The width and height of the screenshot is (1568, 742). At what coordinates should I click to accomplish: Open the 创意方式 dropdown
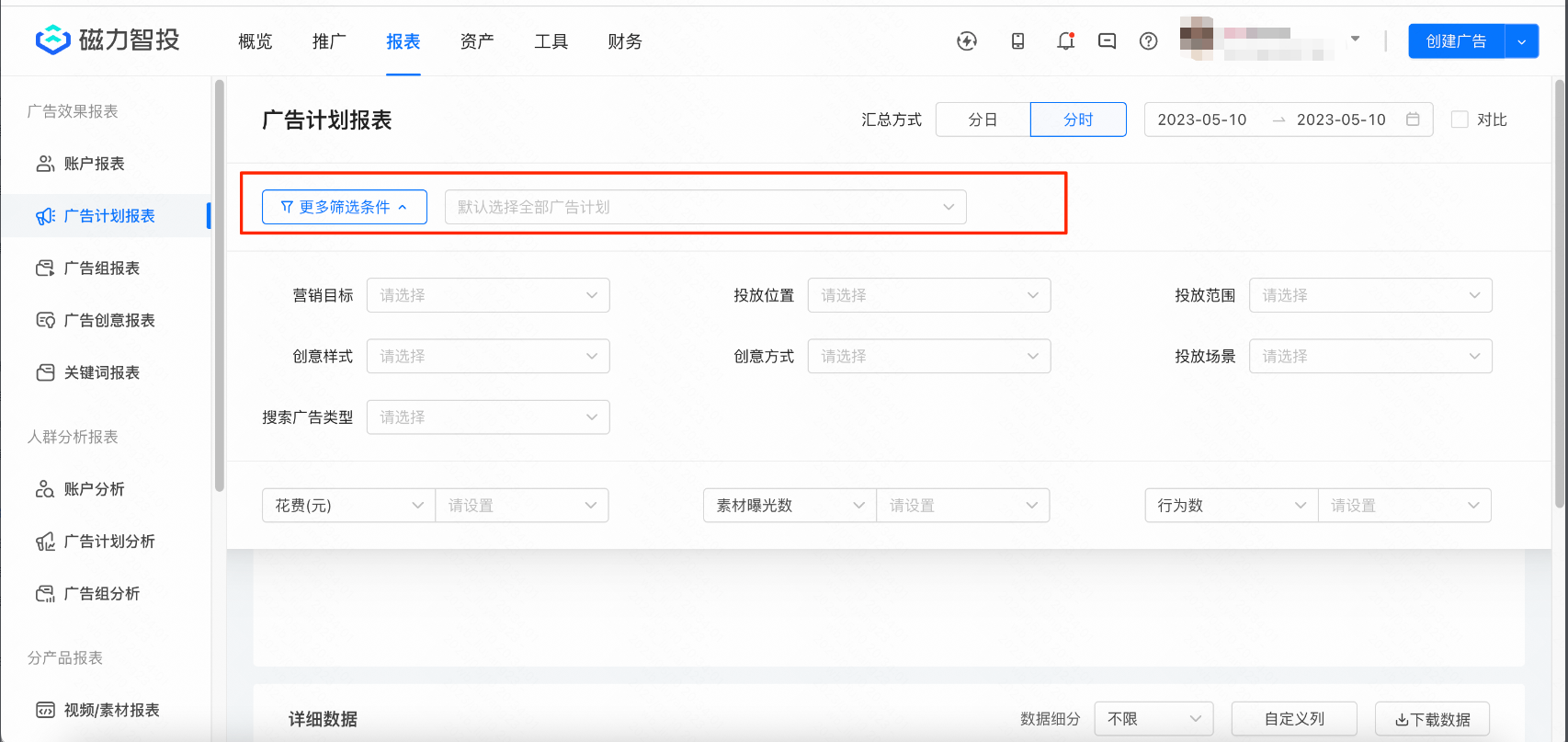point(929,356)
